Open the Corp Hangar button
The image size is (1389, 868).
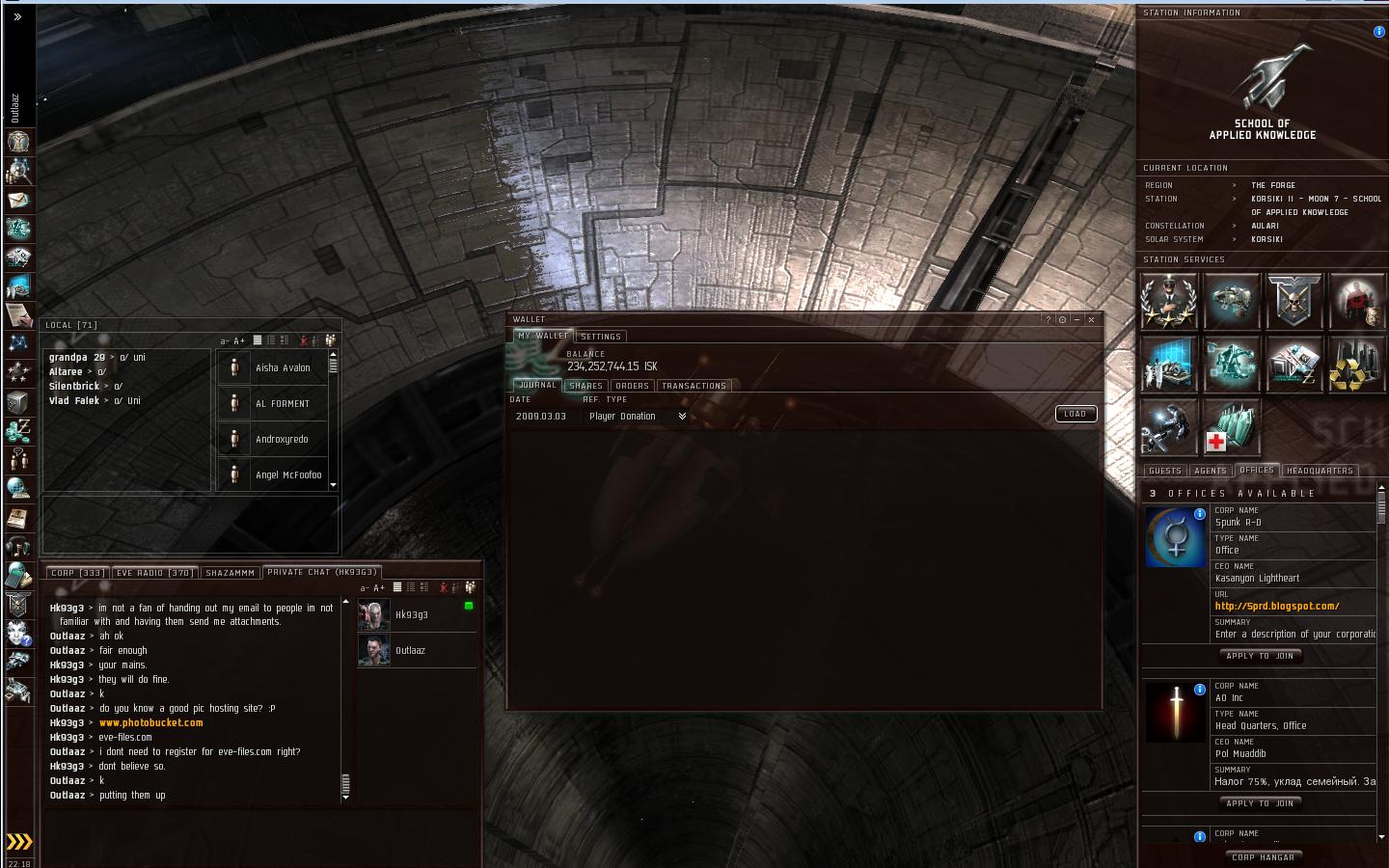coord(1263,857)
